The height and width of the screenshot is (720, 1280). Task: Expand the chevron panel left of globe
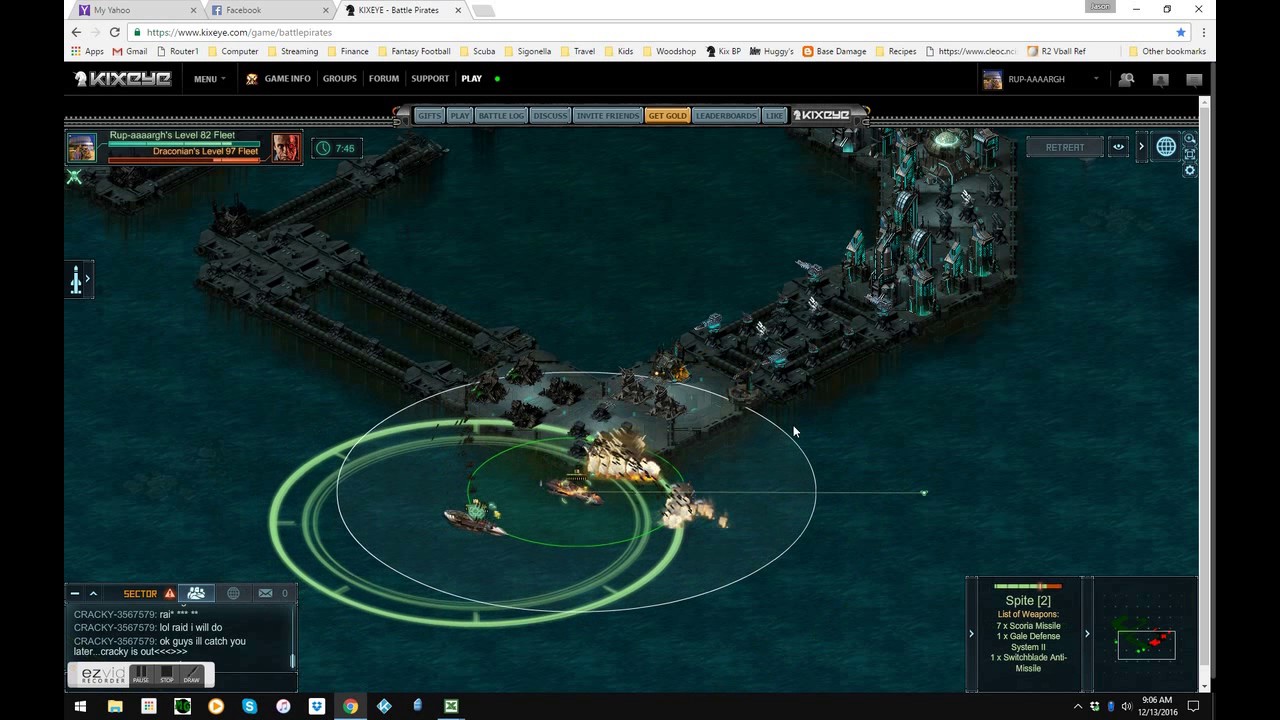click(1141, 147)
